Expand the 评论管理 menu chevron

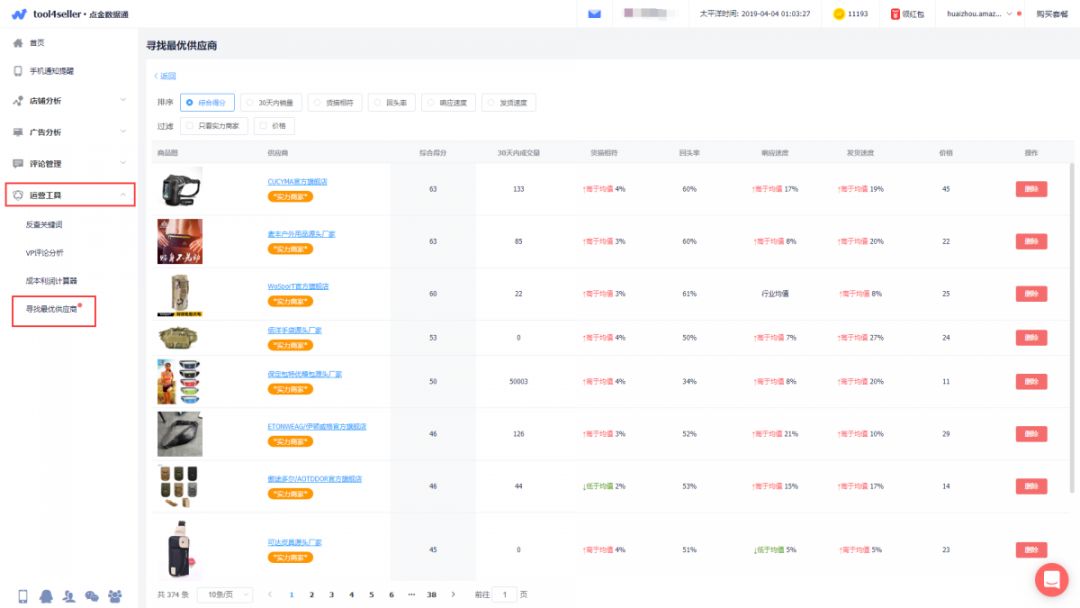point(123,163)
